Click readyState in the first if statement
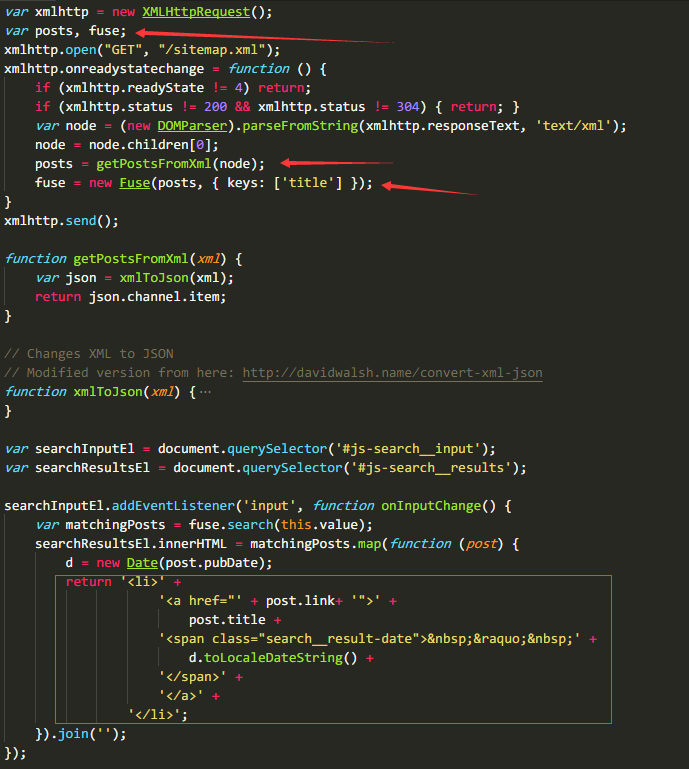Image resolution: width=689 pixels, height=769 pixels. [x=165, y=88]
